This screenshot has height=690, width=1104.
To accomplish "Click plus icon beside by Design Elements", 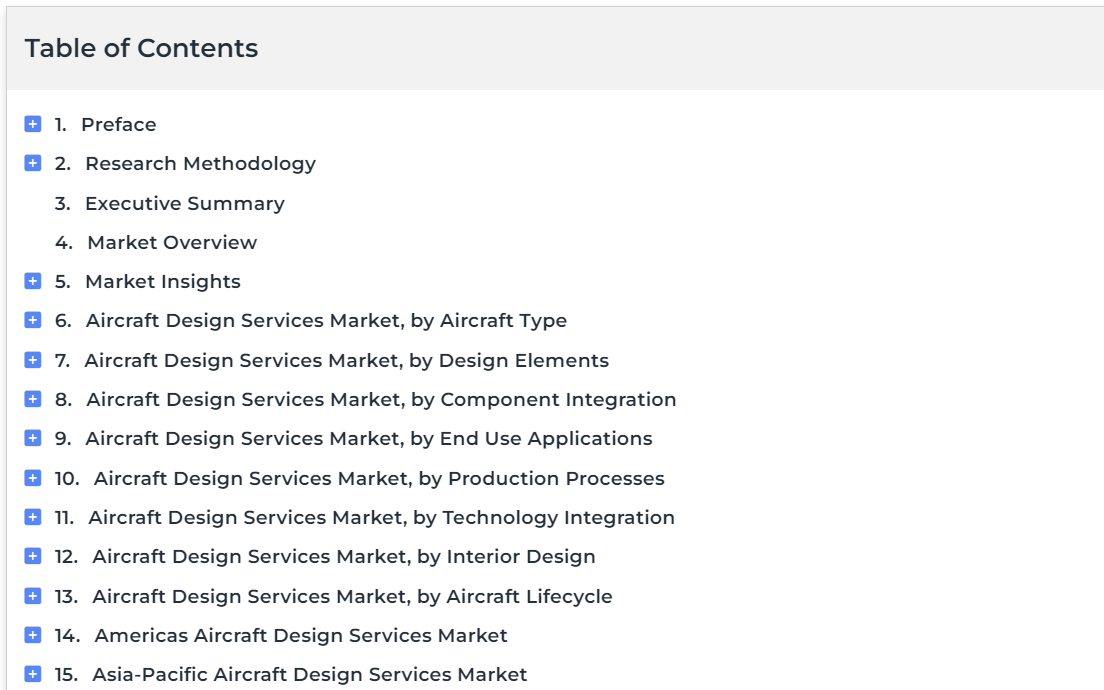I will point(33,360).
